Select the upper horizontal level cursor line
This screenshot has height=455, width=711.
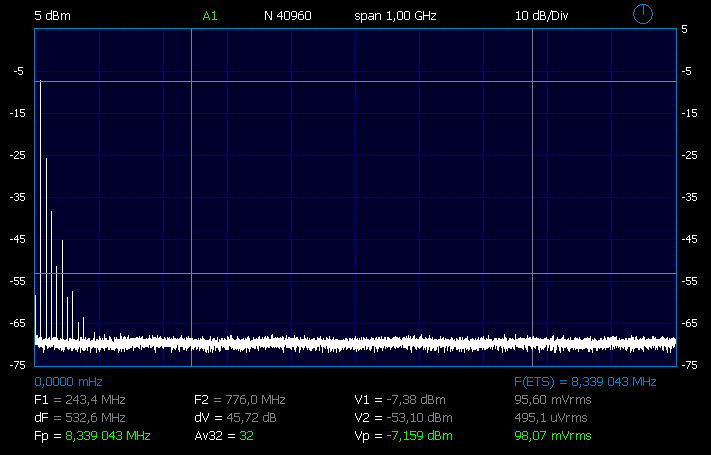tap(400, 81)
